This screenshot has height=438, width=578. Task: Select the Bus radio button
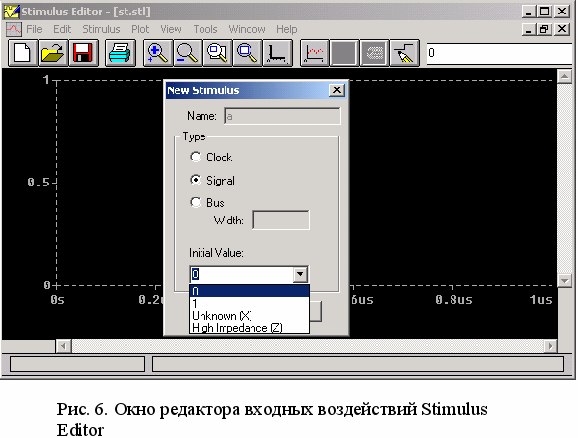click(195, 202)
